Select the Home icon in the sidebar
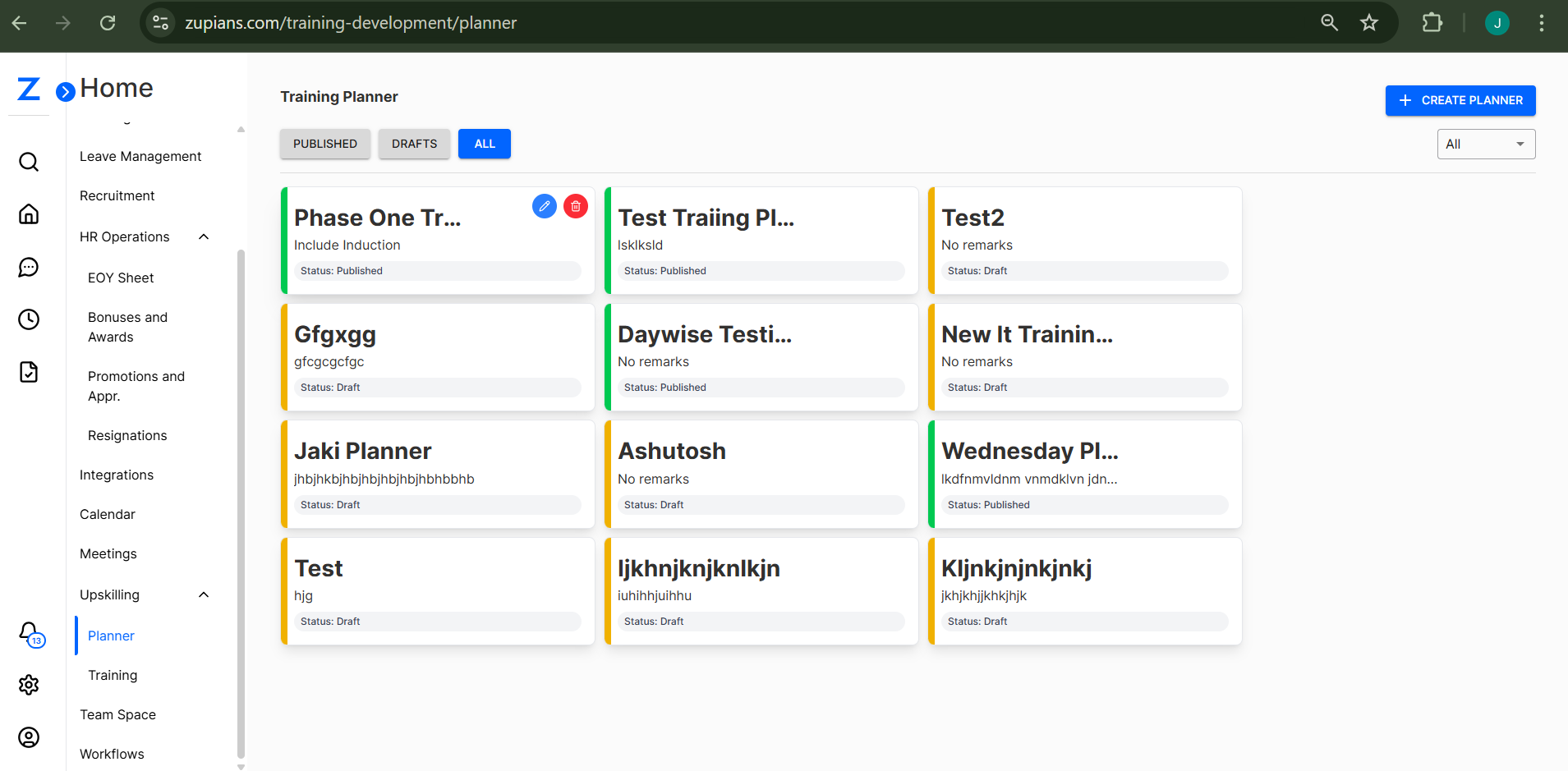The width and height of the screenshot is (1568, 771). click(29, 213)
